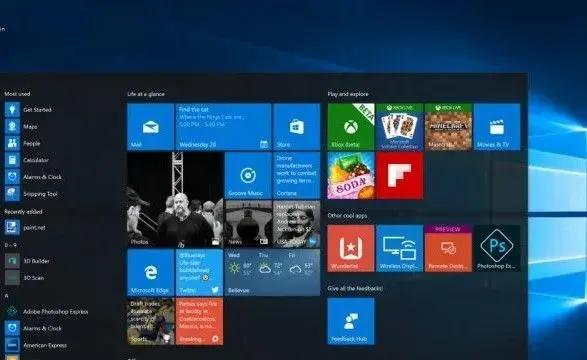The width and height of the screenshot is (587, 360).
Task: Click the Give all the feedbacks! heading
Action: point(355,288)
